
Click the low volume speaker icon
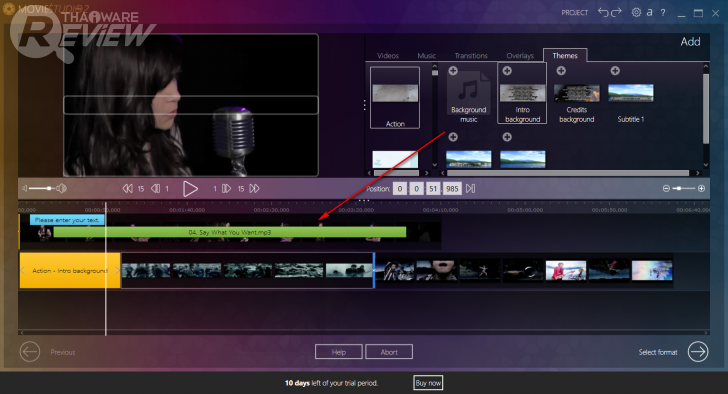click(25, 188)
